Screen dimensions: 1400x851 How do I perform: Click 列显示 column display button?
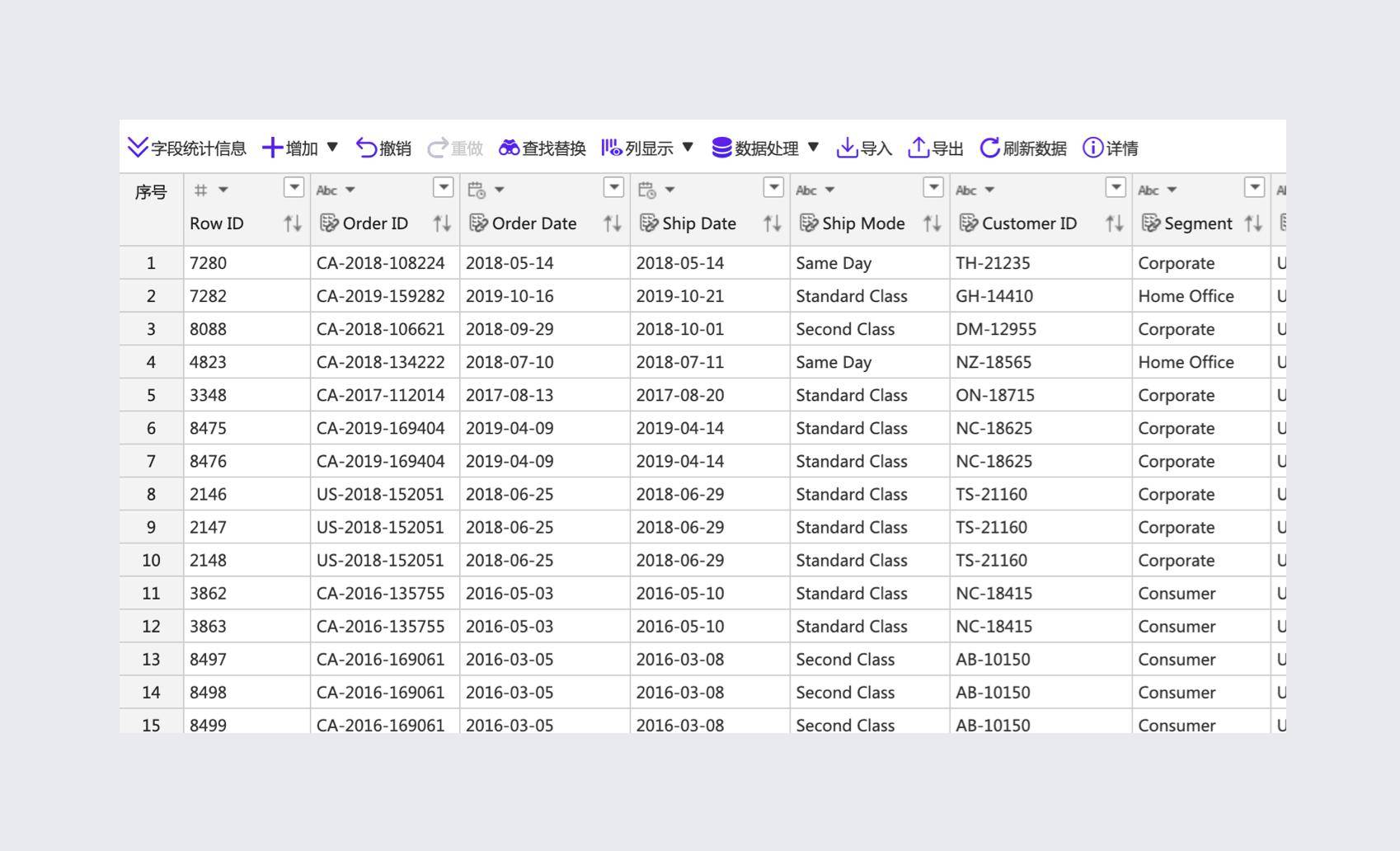(637, 148)
